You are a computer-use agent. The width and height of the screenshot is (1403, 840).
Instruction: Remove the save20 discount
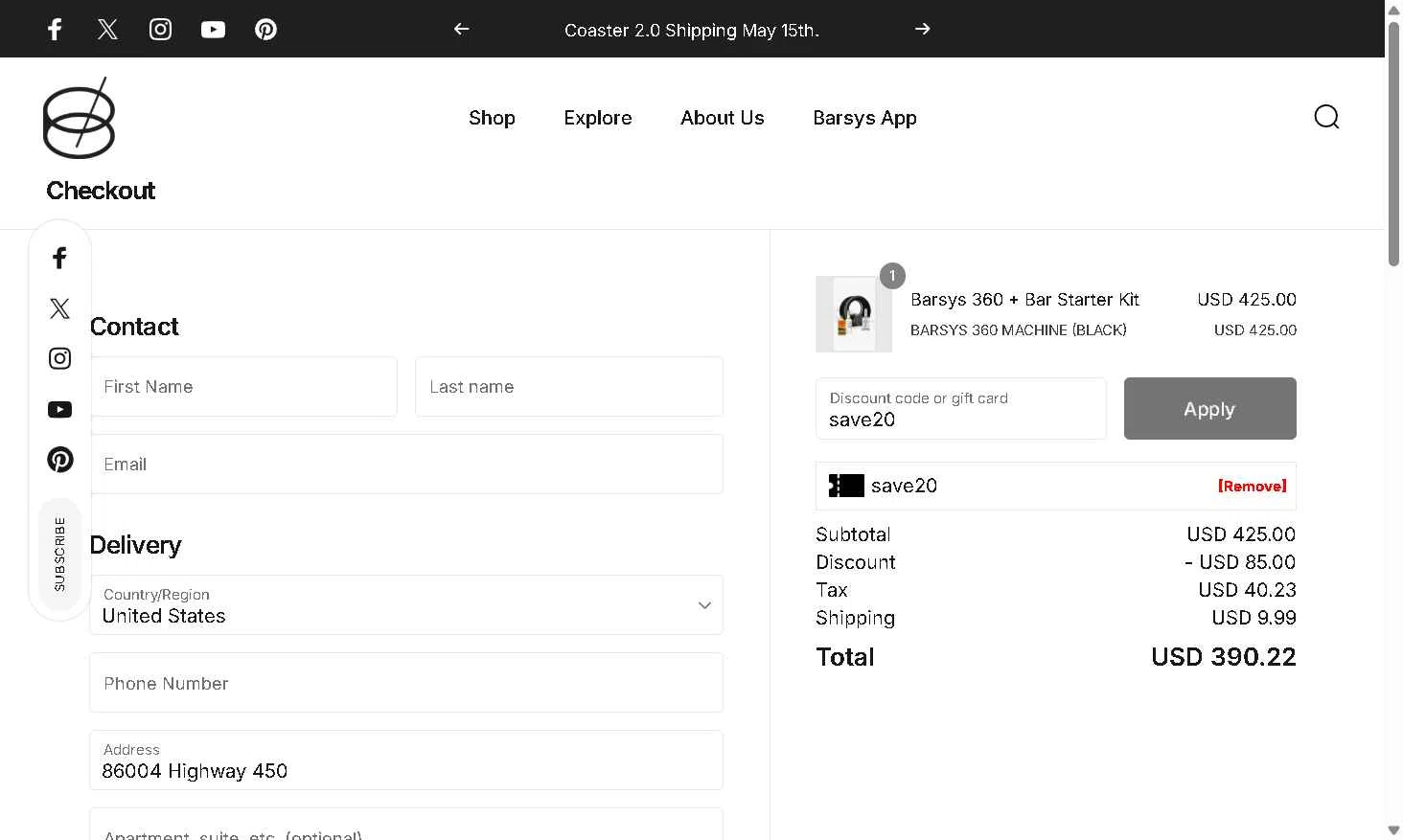tap(1252, 486)
